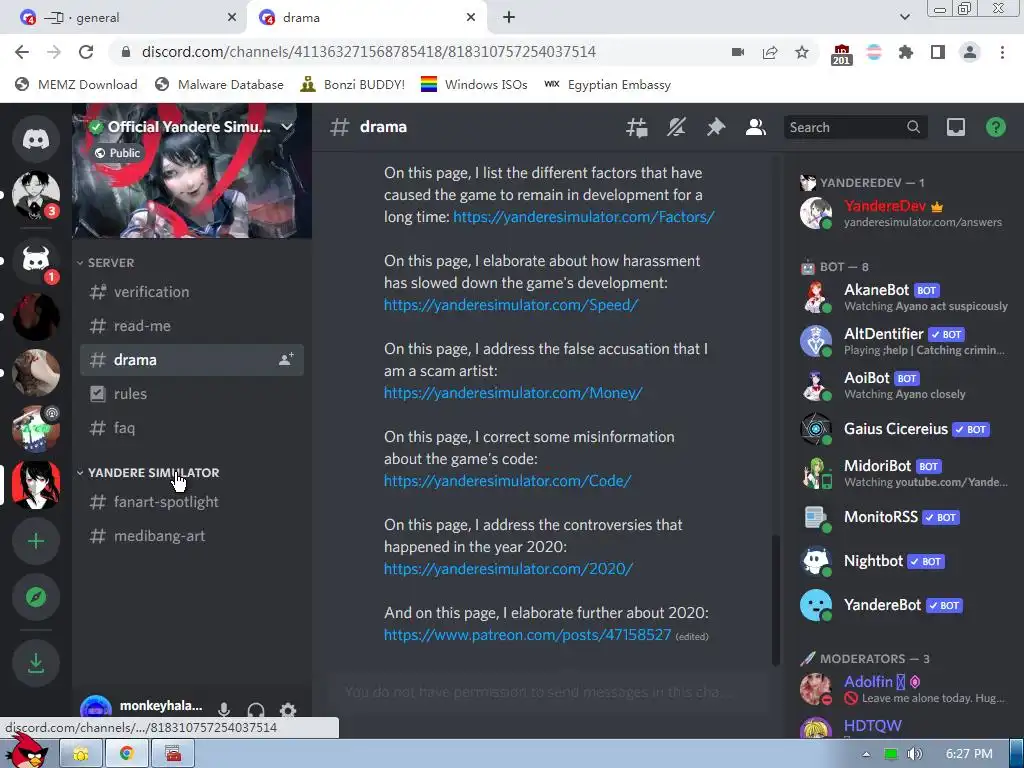Toggle Chrome side panel icon

click(938, 52)
